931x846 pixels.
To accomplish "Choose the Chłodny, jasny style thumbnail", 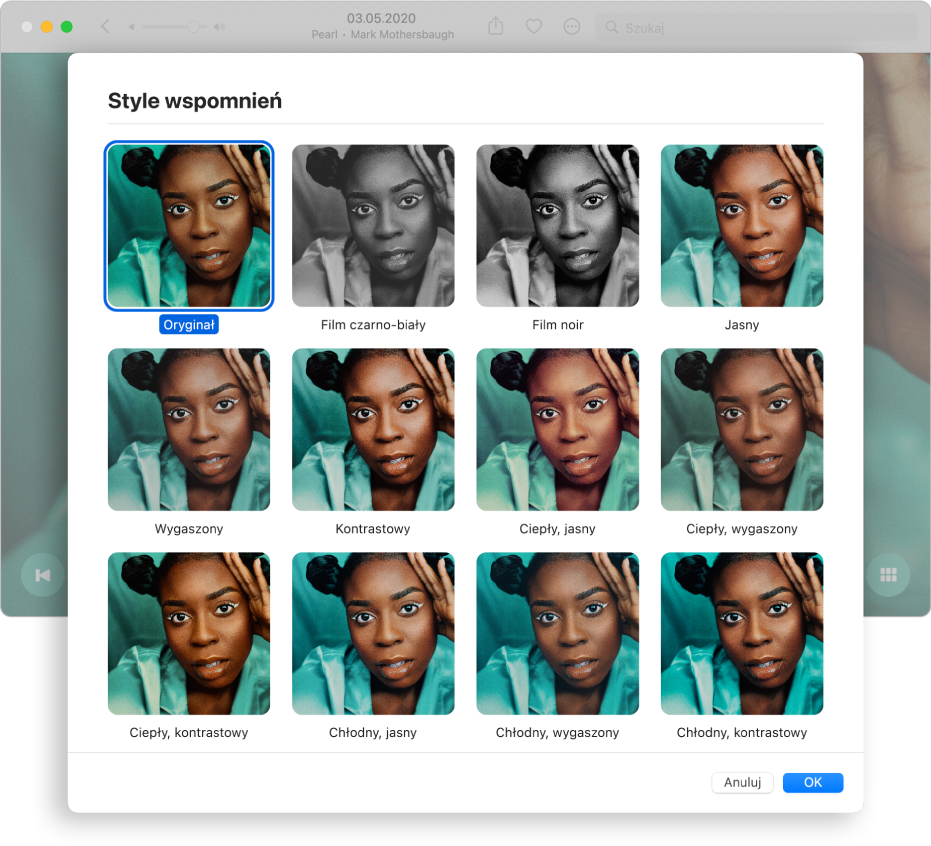I will 373,634.
